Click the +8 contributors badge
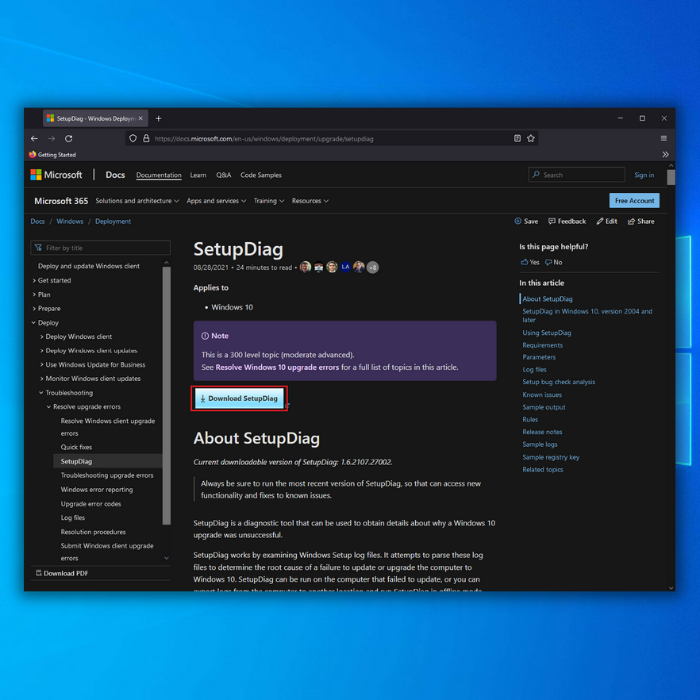Image resolution: width=700 pixels, height=700 pixels. [x=373, y=267]
